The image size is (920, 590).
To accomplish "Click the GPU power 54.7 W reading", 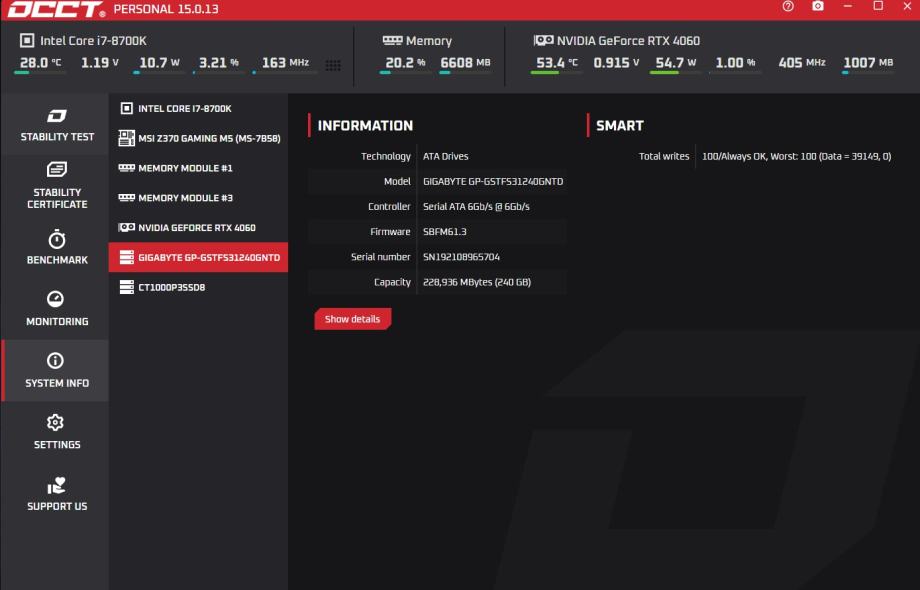I will (675, 63).
